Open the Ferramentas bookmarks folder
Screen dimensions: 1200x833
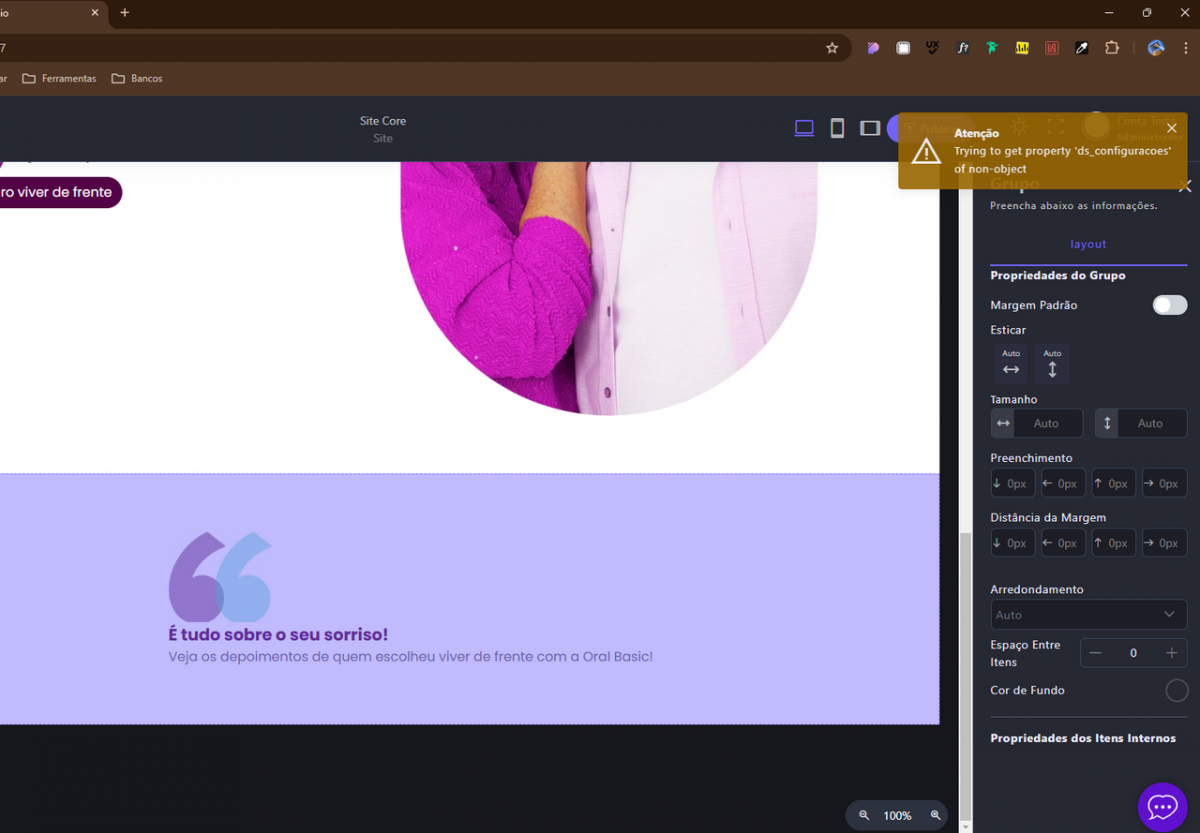tap(59, 78)
